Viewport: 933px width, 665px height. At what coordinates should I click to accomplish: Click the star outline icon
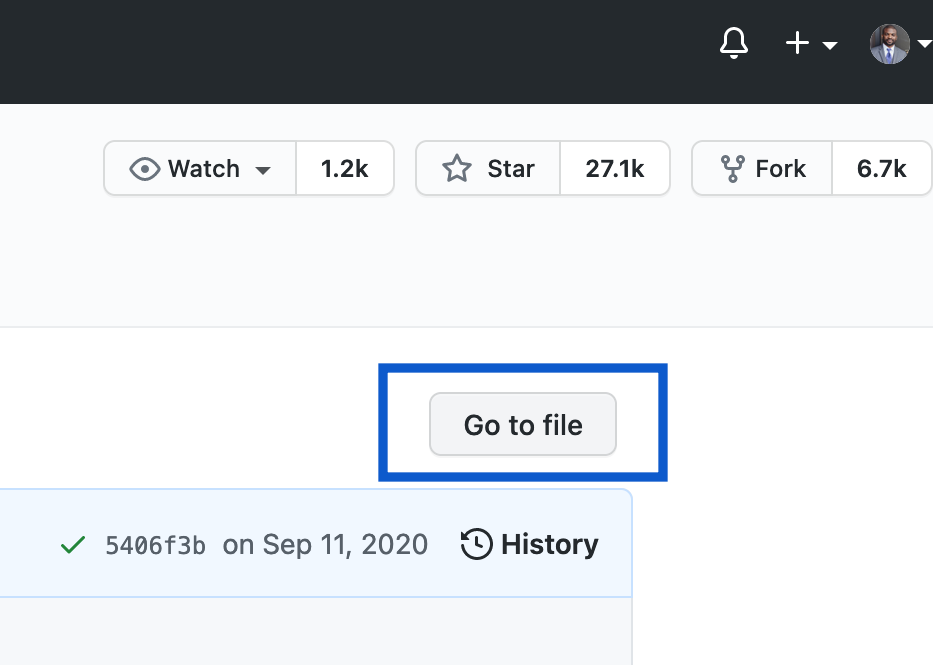[x=456, y=168]
